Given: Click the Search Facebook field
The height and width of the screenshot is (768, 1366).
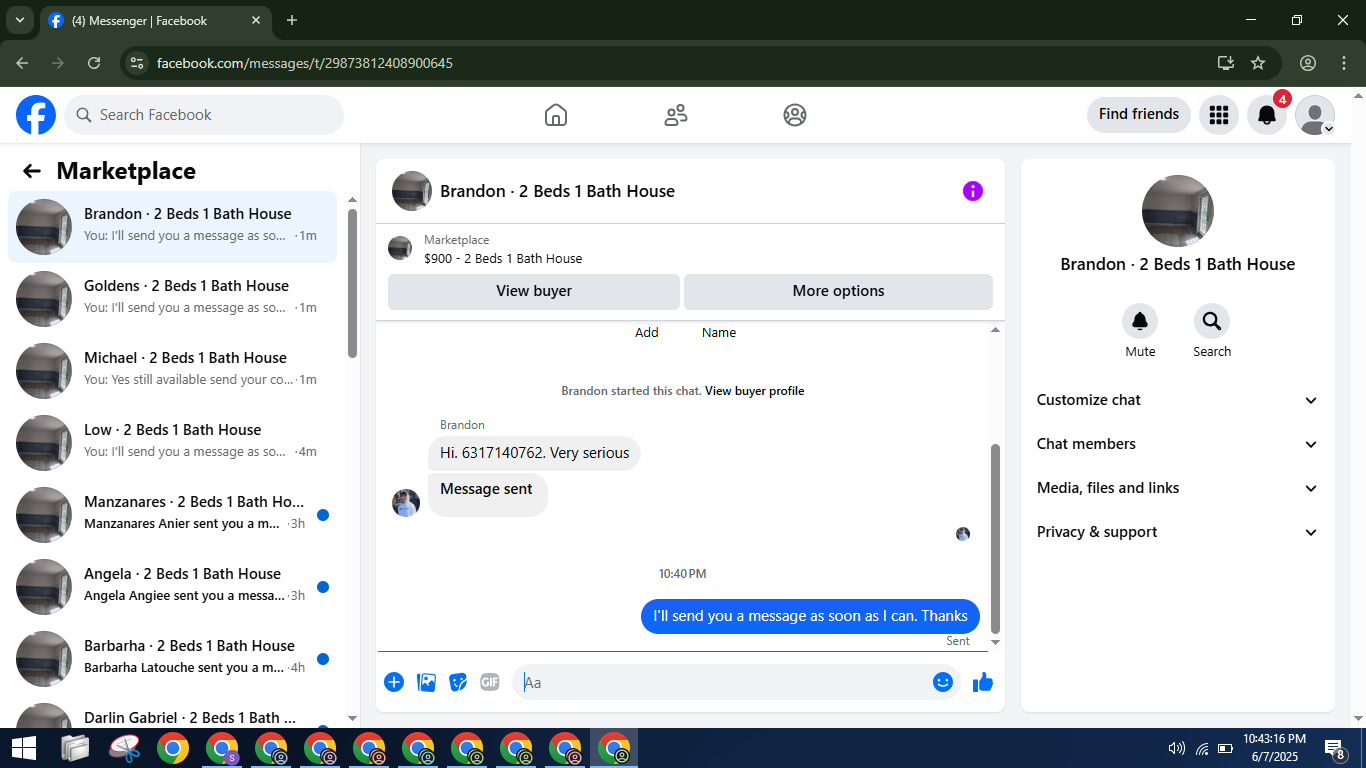Looking at the screenshot, I should tap(204, 115).
